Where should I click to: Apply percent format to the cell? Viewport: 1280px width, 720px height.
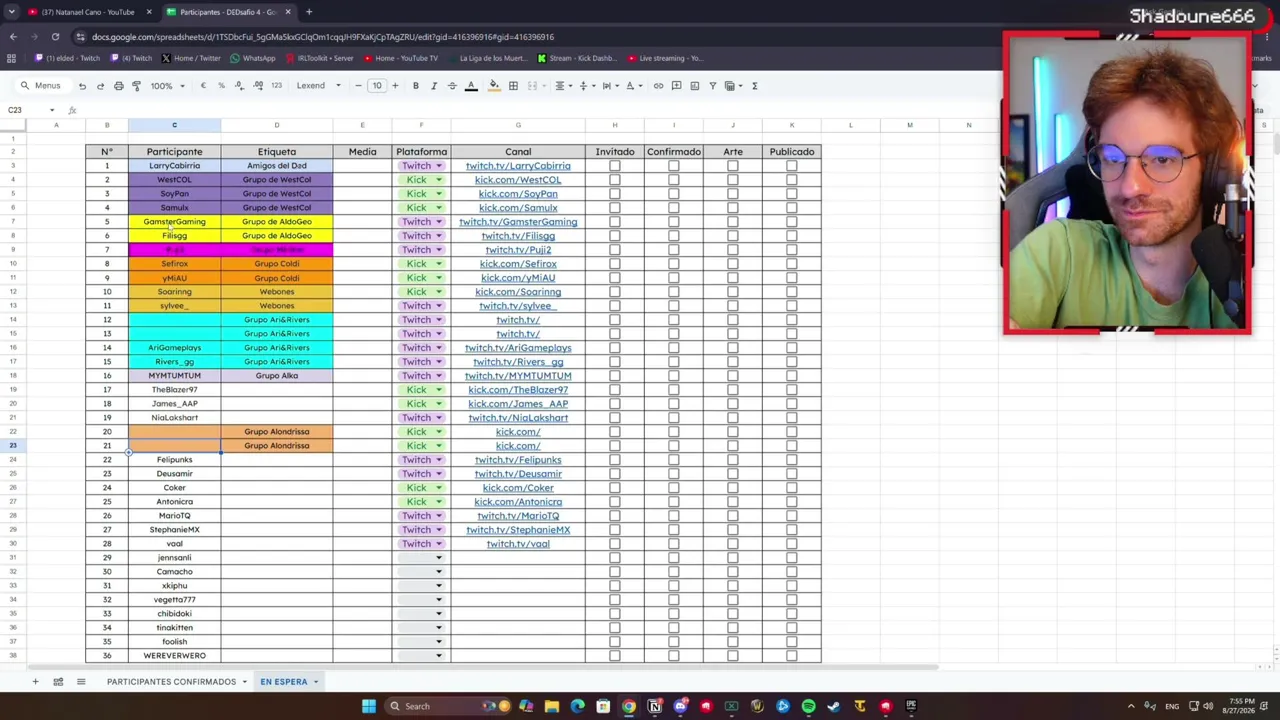click(221, 86)
